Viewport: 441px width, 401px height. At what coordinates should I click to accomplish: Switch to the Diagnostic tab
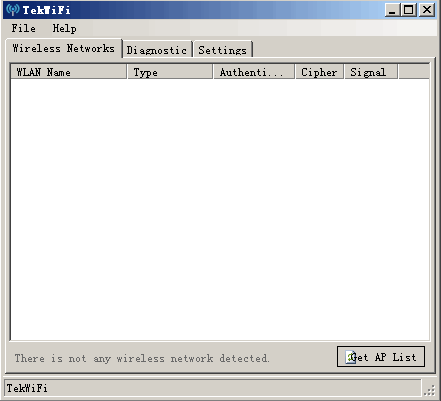click(157, 50)
